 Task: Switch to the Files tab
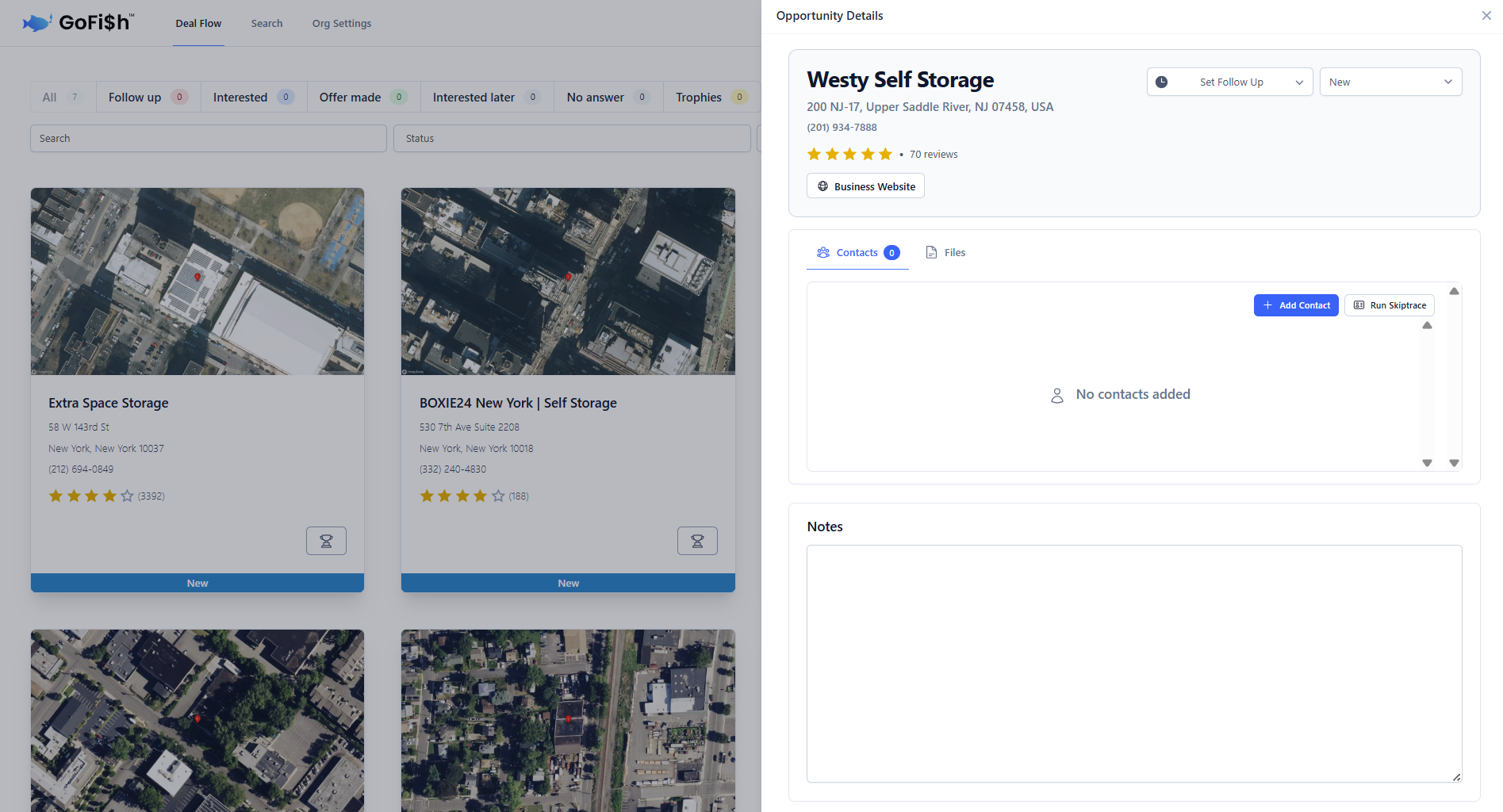pos(945,252)
